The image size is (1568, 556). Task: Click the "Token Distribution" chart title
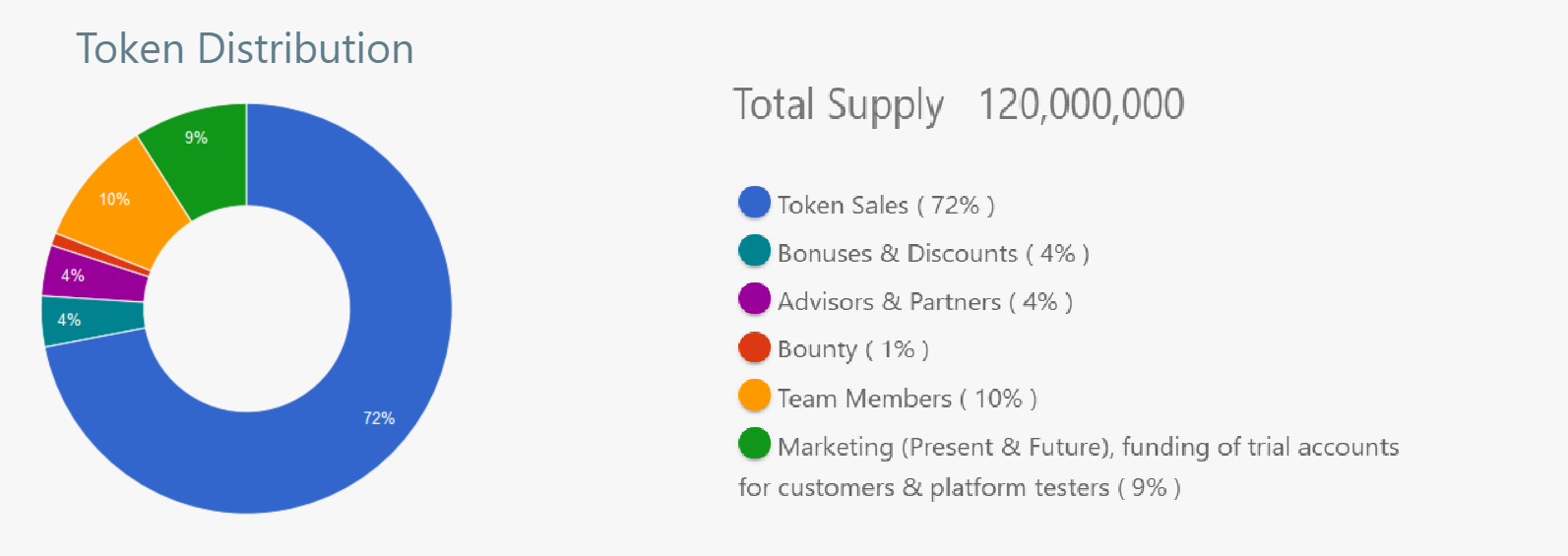[245, 49]
